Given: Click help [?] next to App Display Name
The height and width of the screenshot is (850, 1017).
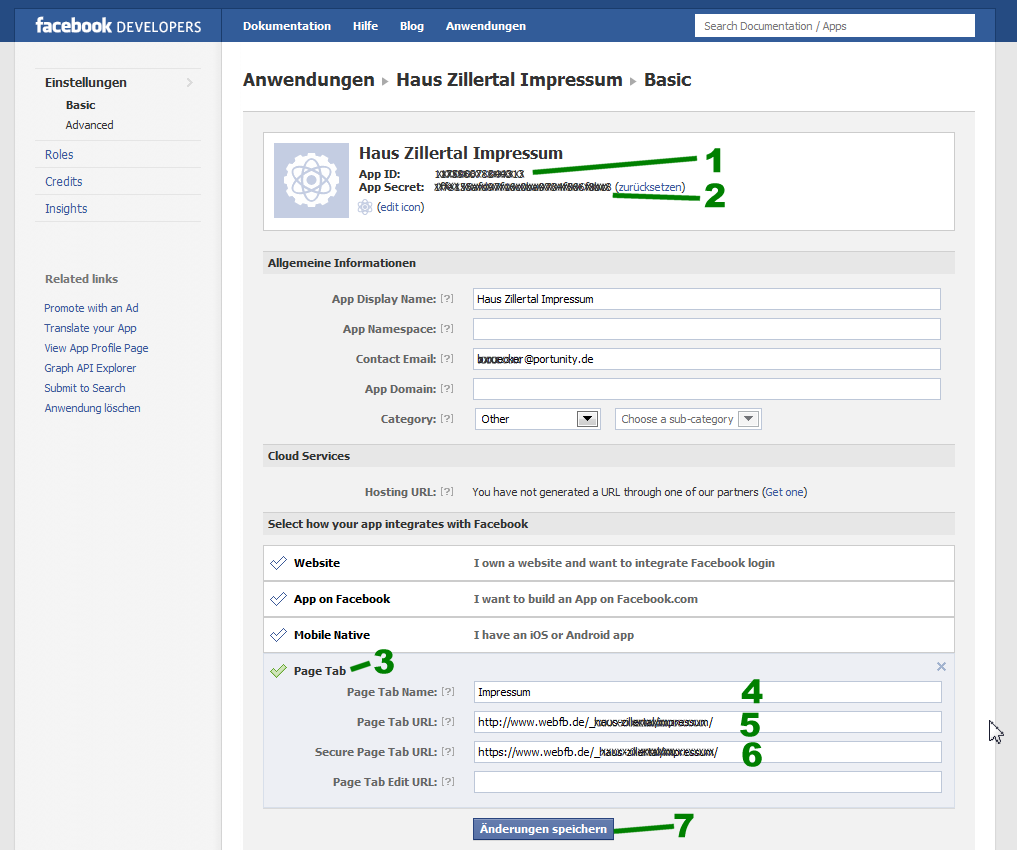Looking at the screenshot, I should click(x=447, y=299).
